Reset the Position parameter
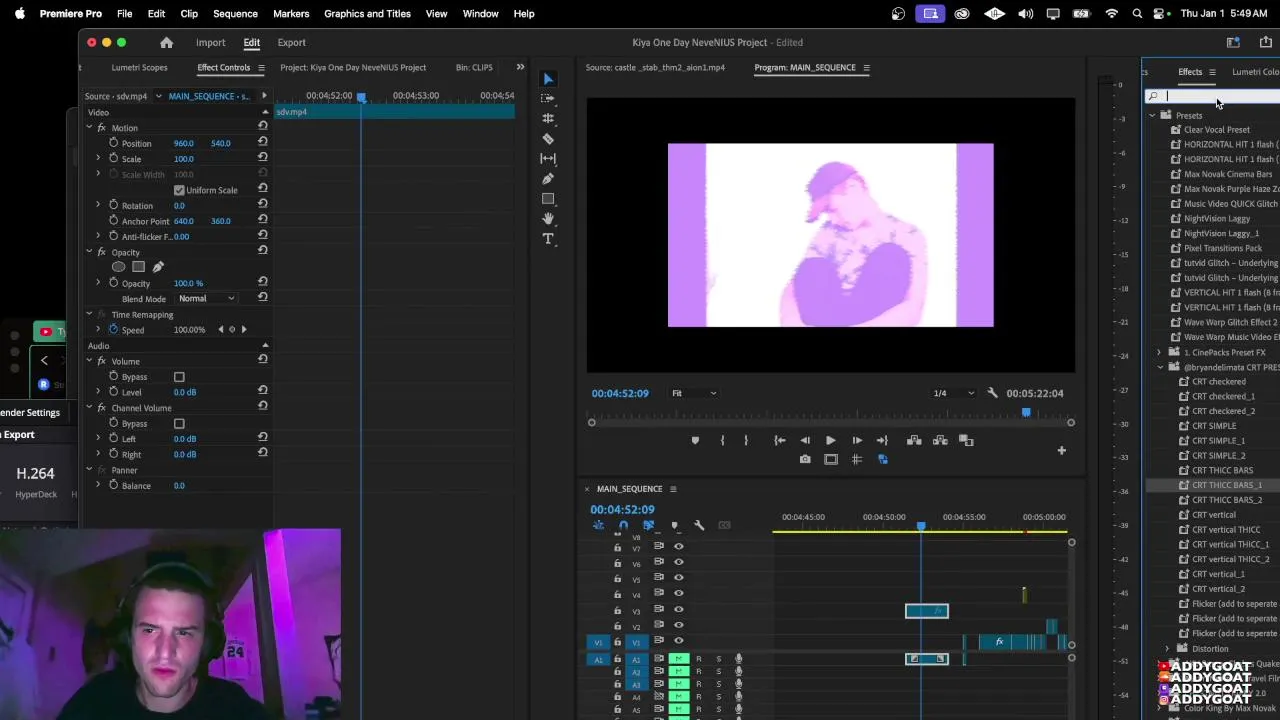Screen dimensions: 1280x720 point(262,143)
